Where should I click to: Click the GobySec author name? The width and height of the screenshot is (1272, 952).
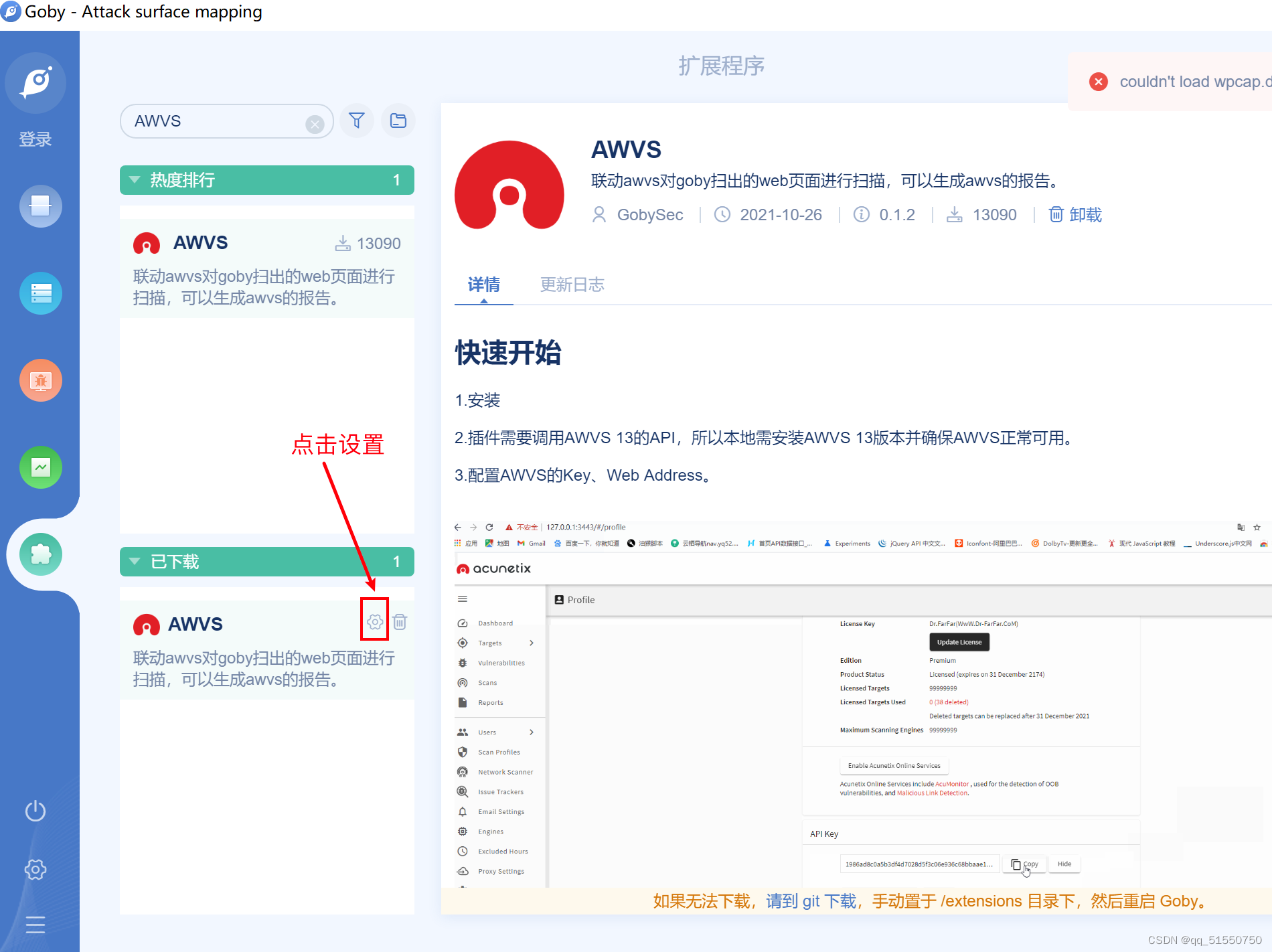(650, 215)
